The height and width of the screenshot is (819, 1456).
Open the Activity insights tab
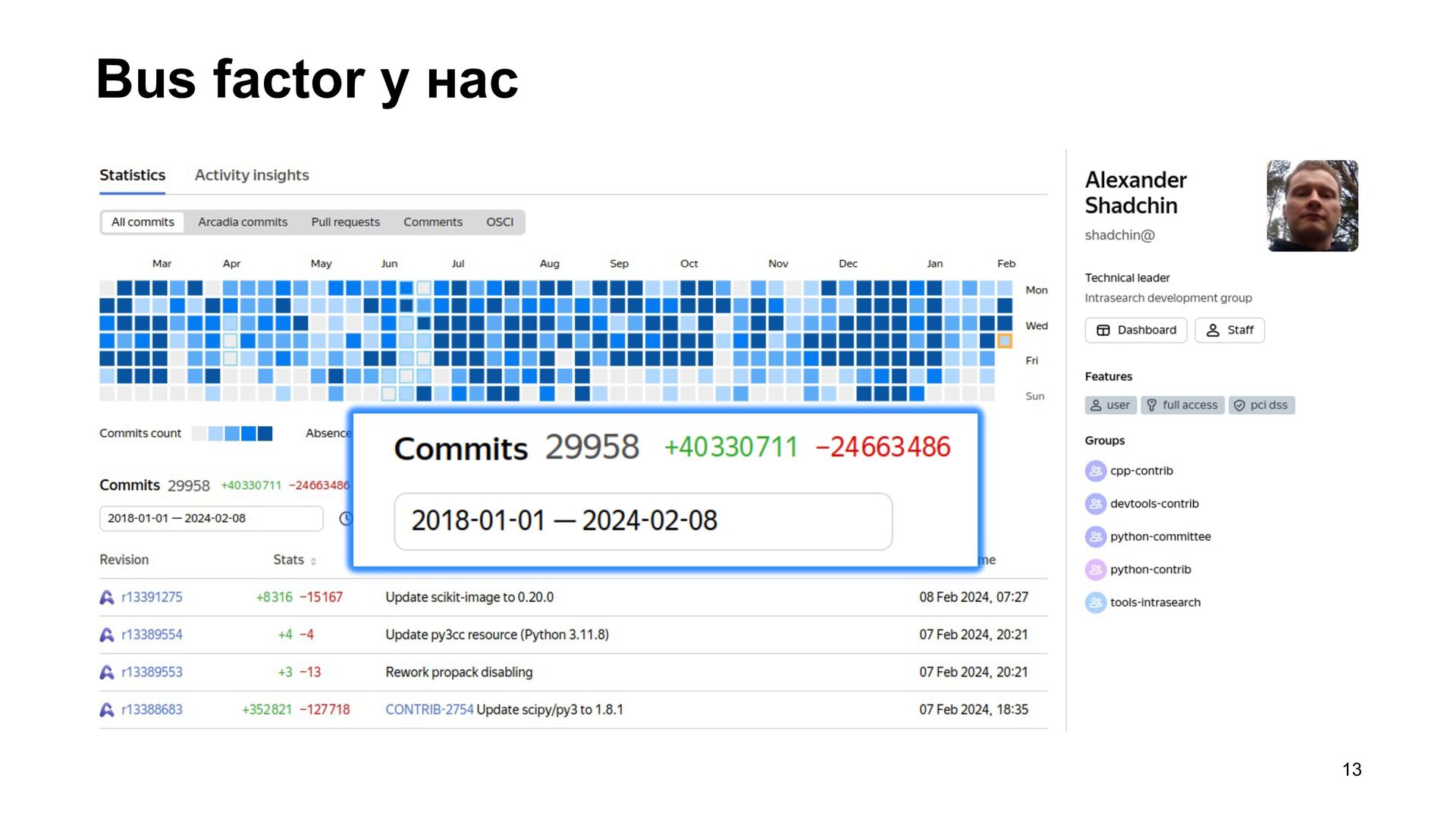(x=252, y=175)
